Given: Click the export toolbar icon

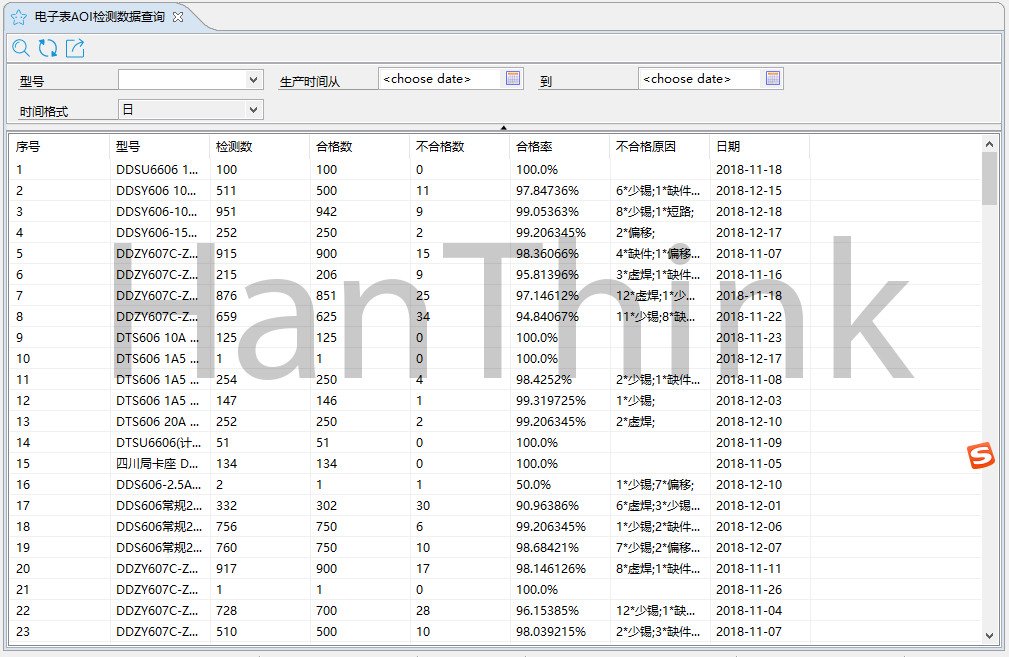Looking at the screenshot, I should point(75,48).
